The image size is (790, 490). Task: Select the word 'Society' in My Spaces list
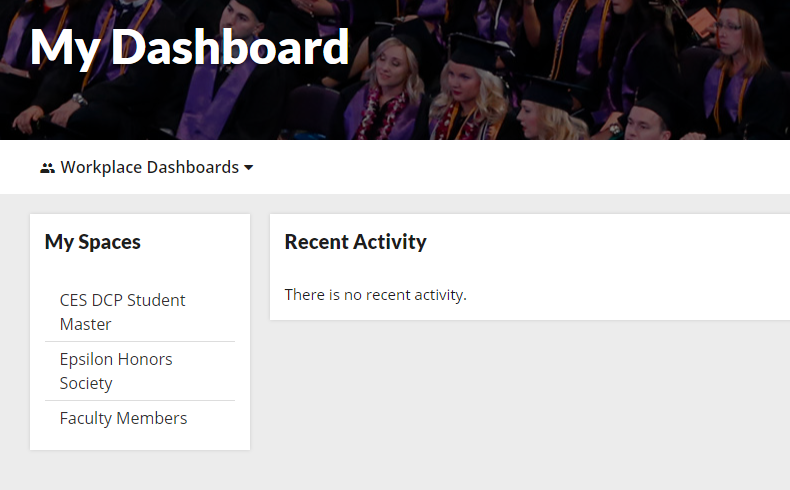point(86,383)
